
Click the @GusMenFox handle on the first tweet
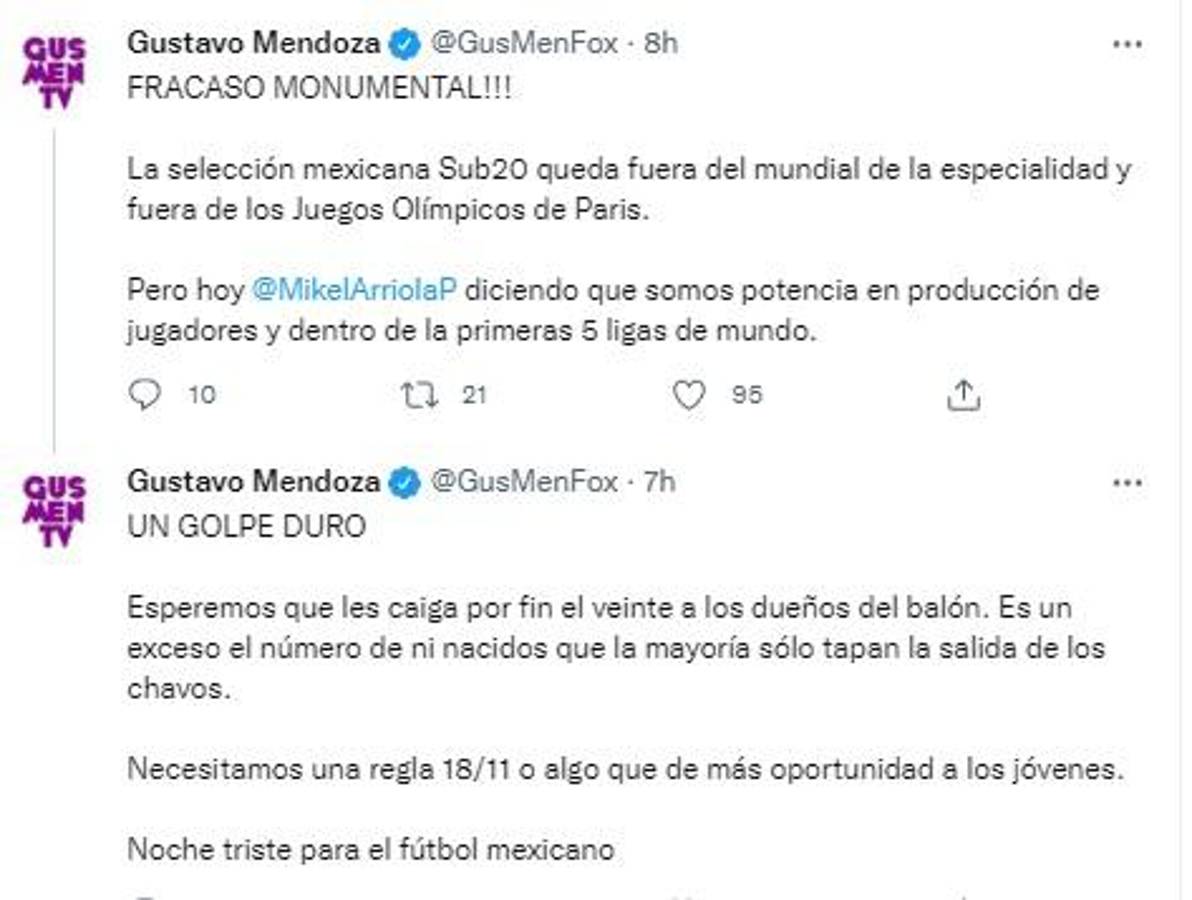tap(529, 41)
